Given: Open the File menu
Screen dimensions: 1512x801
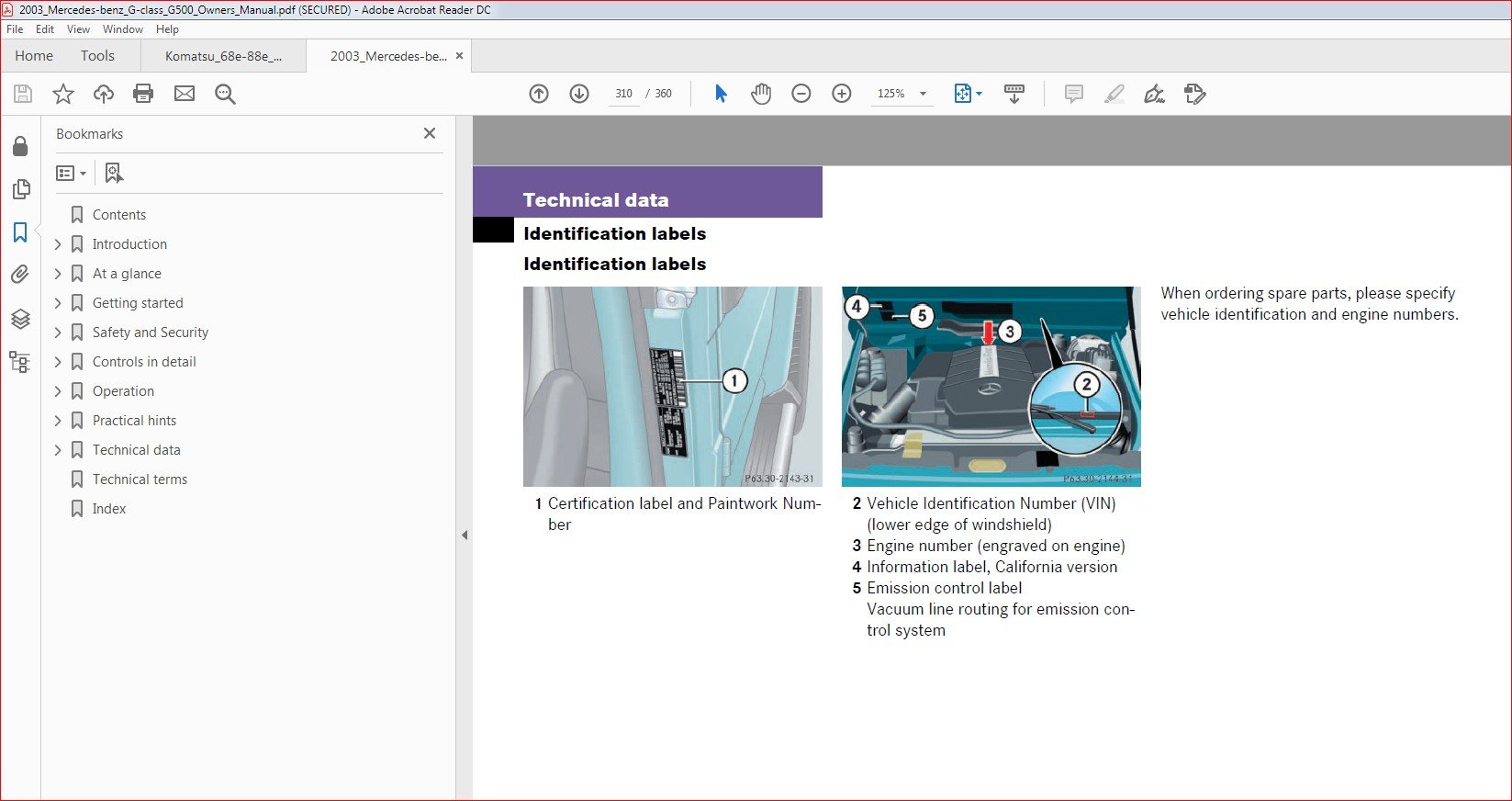Looking at the screenshot, I should coord(15,29).
